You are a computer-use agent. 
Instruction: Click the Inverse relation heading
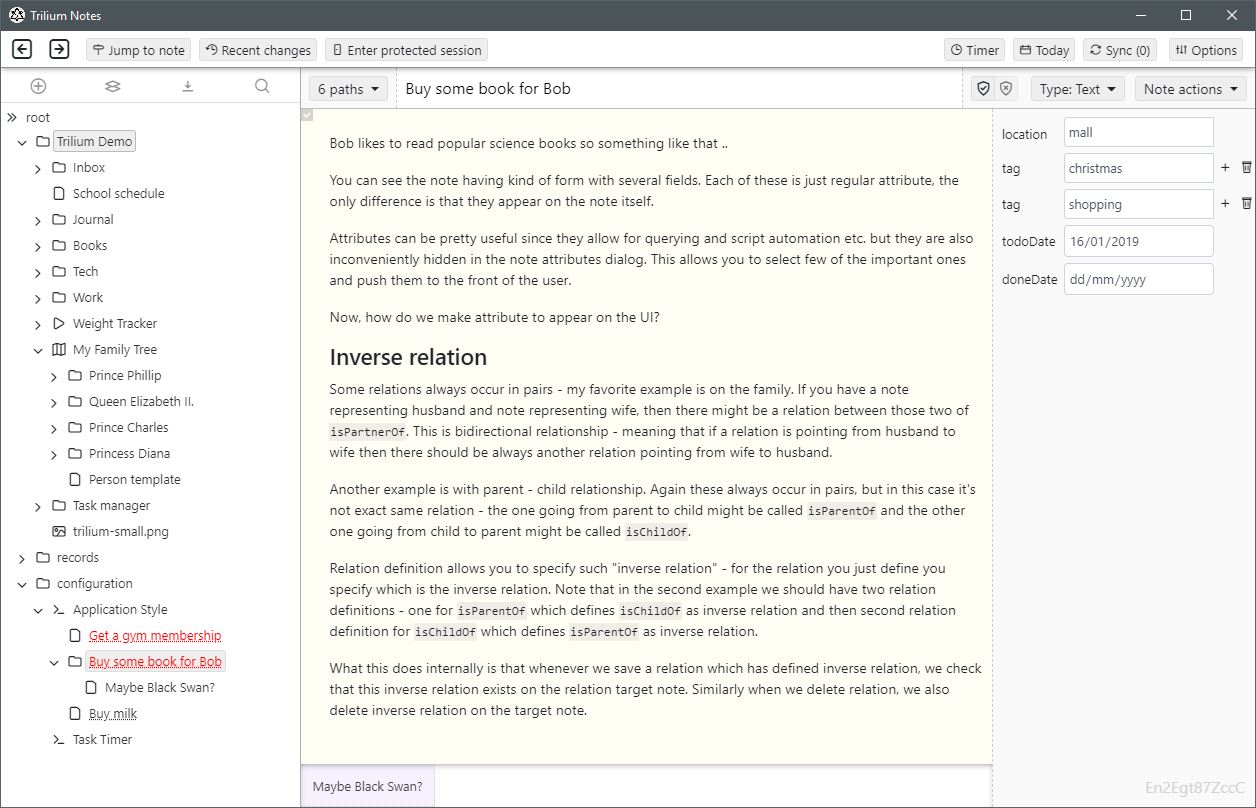pyautogui.click(x=408, y=357)
